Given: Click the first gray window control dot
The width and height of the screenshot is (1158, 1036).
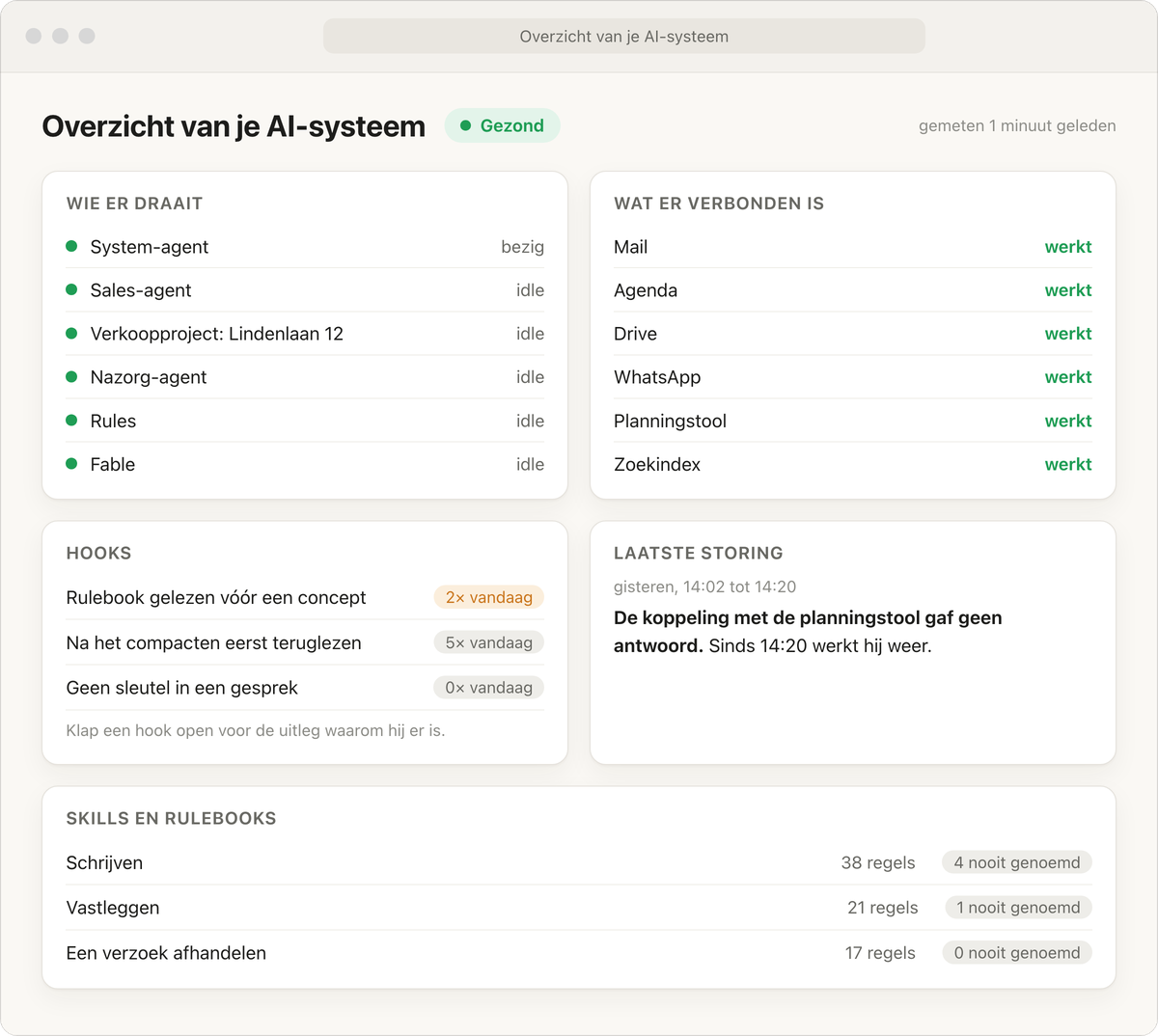Looking at the screenshot, I should tap(34, 36).
